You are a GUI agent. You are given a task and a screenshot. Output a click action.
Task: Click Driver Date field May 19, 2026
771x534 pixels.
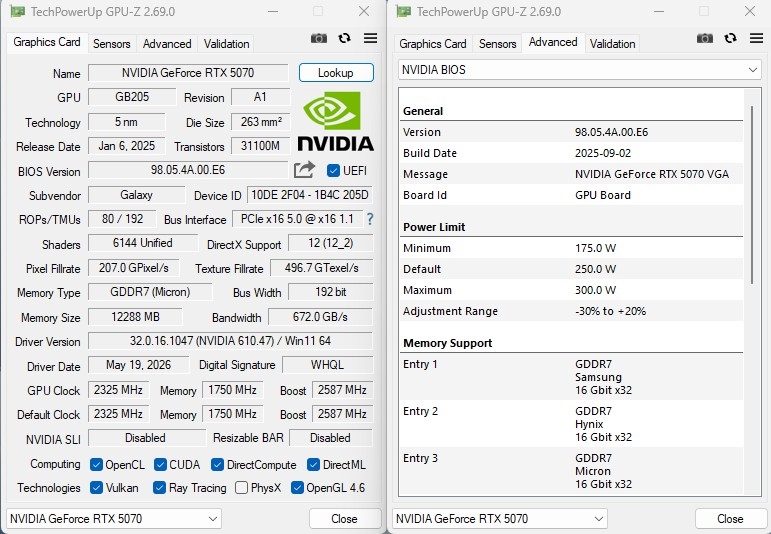pos(139,365)
